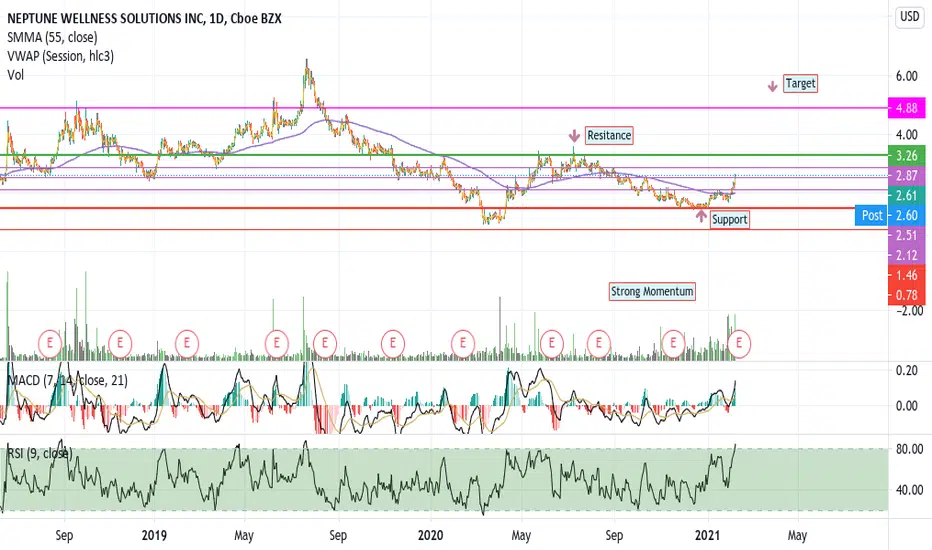
Task: Select the Vol indicator legend
Action: (15, 75)
